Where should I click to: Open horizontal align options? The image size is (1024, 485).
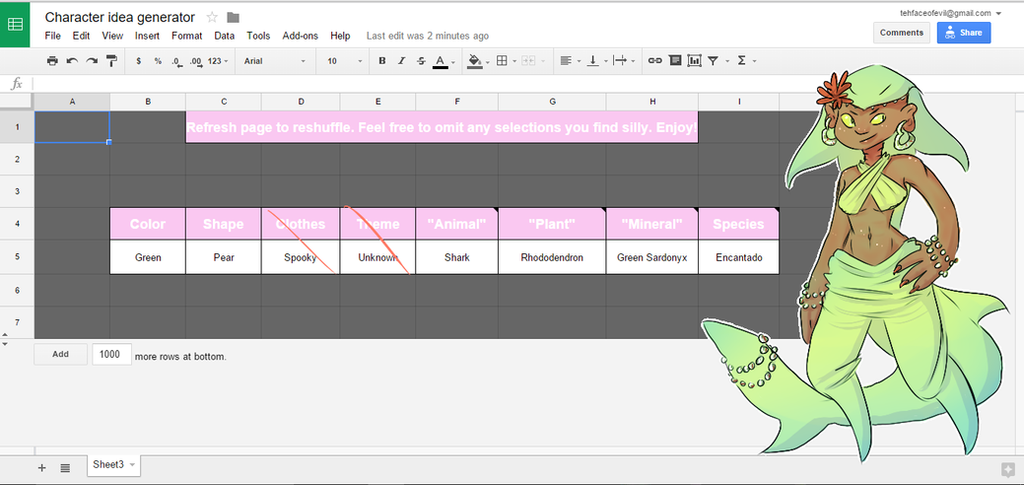[x=566, y=61]
